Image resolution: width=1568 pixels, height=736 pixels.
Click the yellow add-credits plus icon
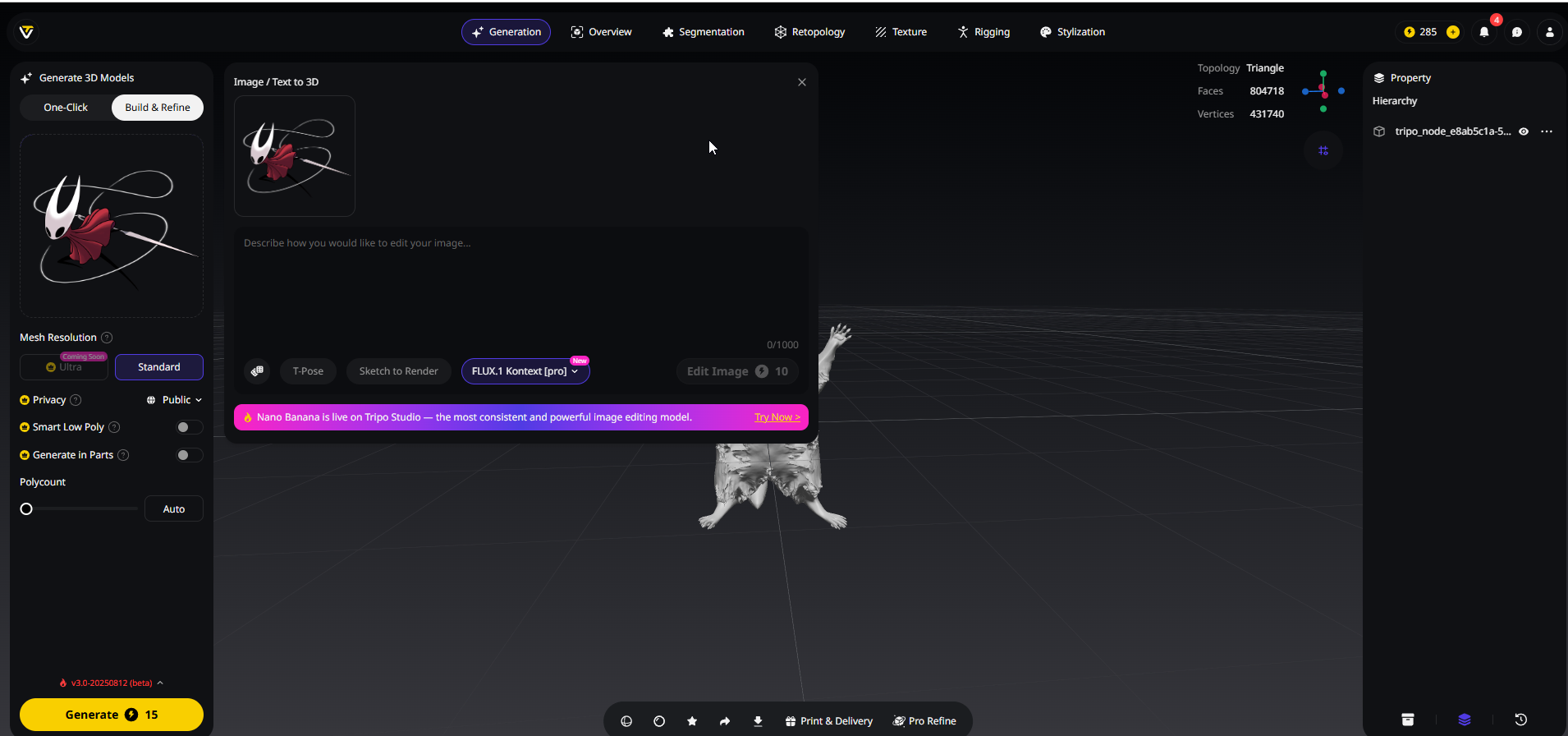pyautogui.click(x=1453, y=32)
